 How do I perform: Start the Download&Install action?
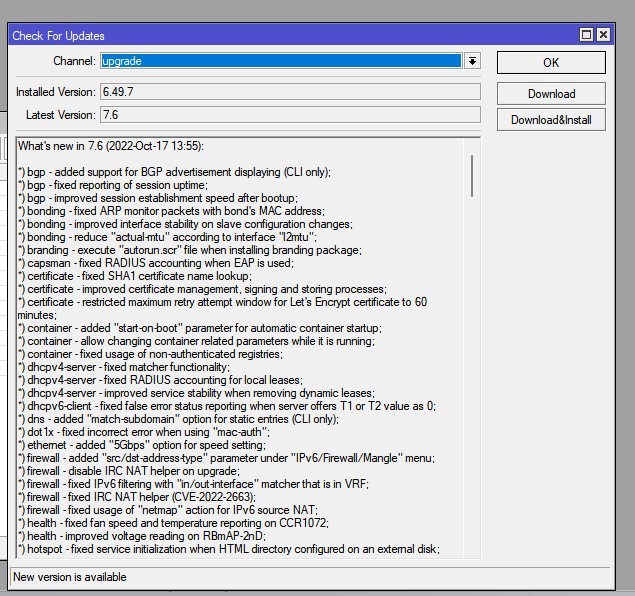click(551, 120)
